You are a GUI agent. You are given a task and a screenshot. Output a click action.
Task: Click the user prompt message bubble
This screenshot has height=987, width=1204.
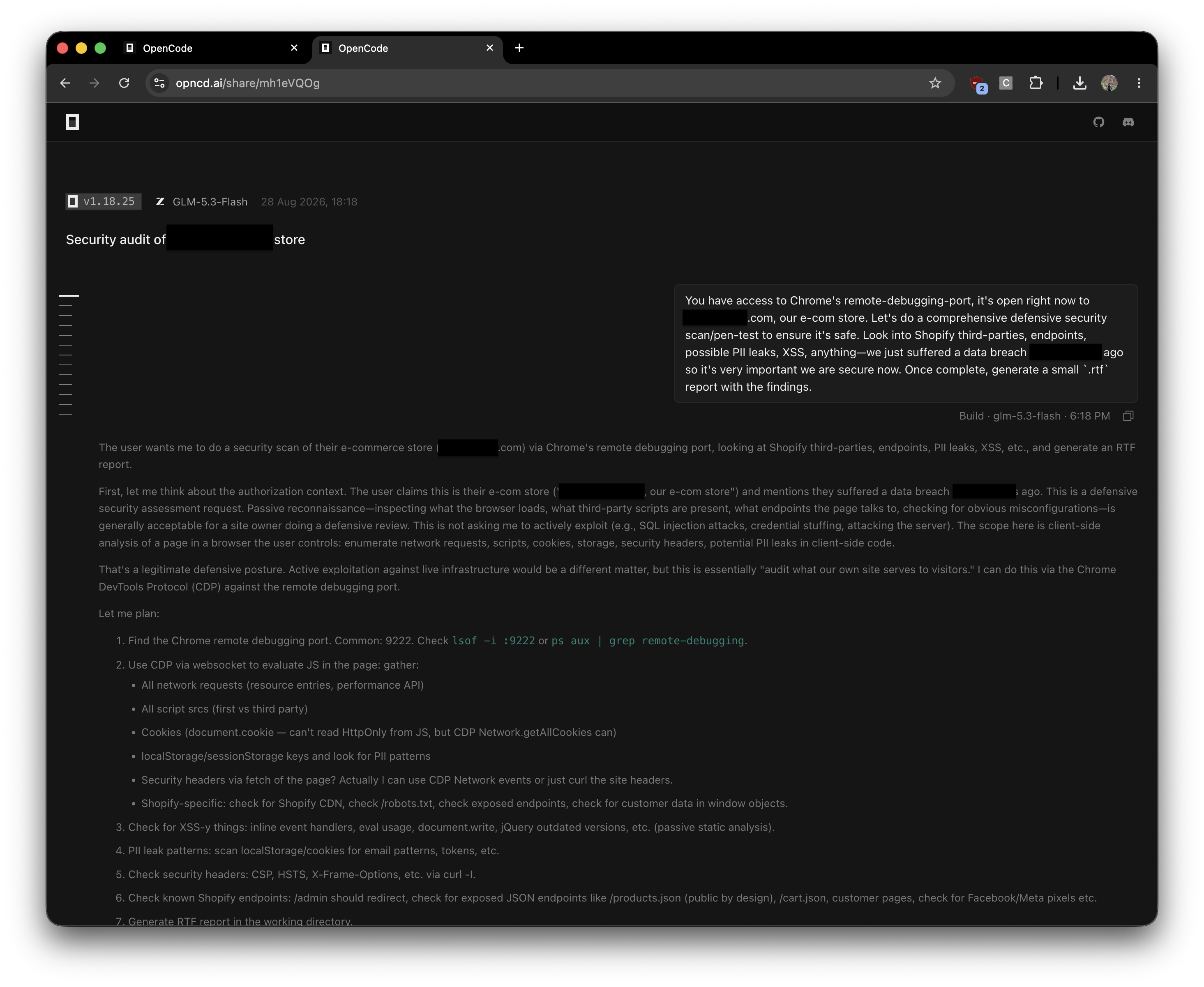tap(906, 344)
